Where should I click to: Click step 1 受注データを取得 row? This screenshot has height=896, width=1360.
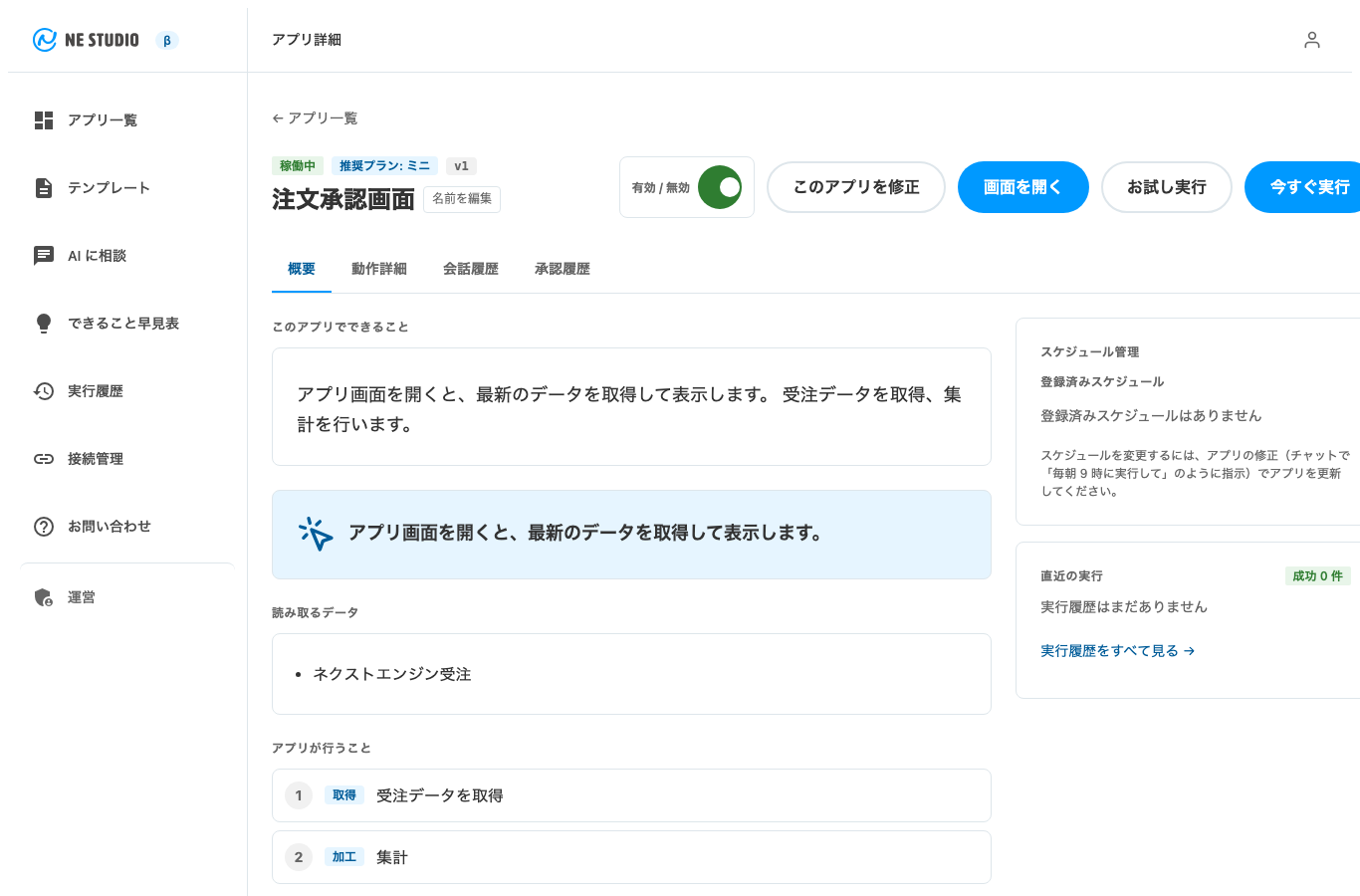coord(631,795)
